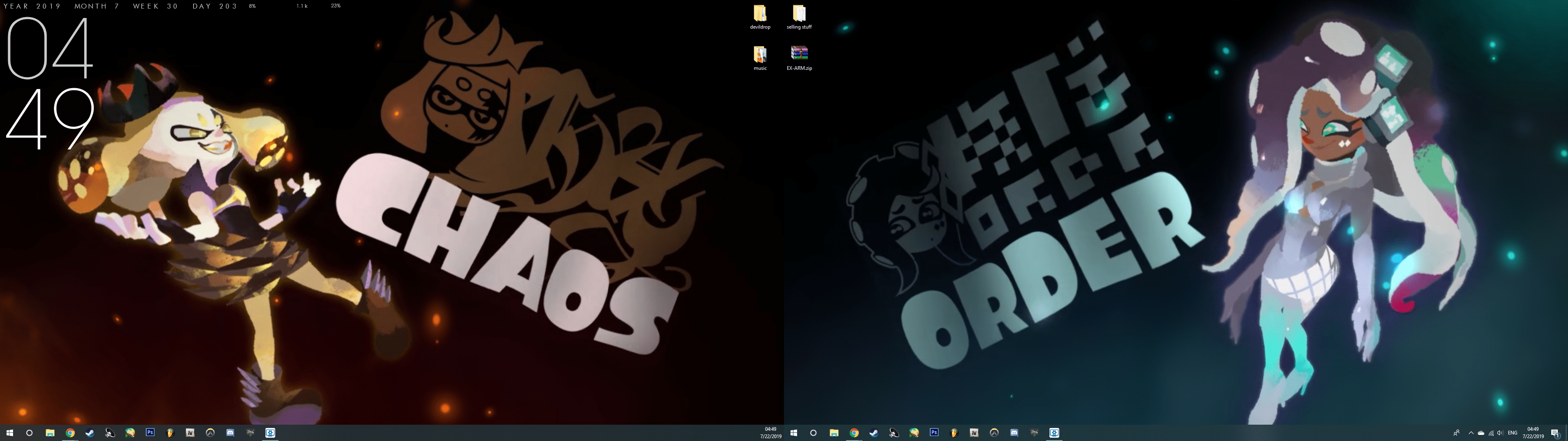Screen dimensions: 1568x441
Task: Launch Google Chrome from the left taskbar
Action: [x=70, y=433]
